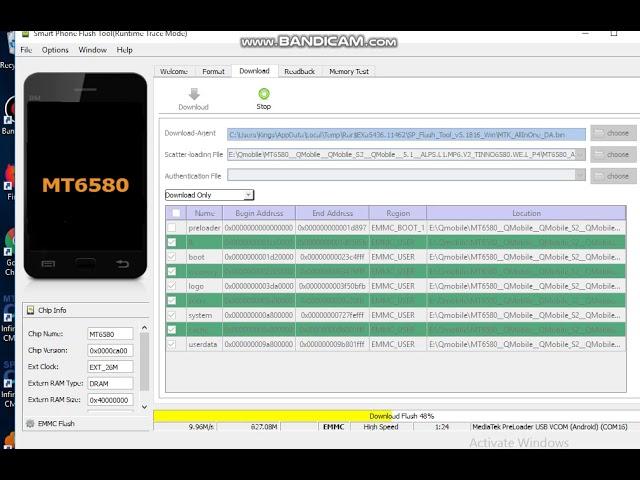Click the Chip Name MT6580 field

pos(110,334)
